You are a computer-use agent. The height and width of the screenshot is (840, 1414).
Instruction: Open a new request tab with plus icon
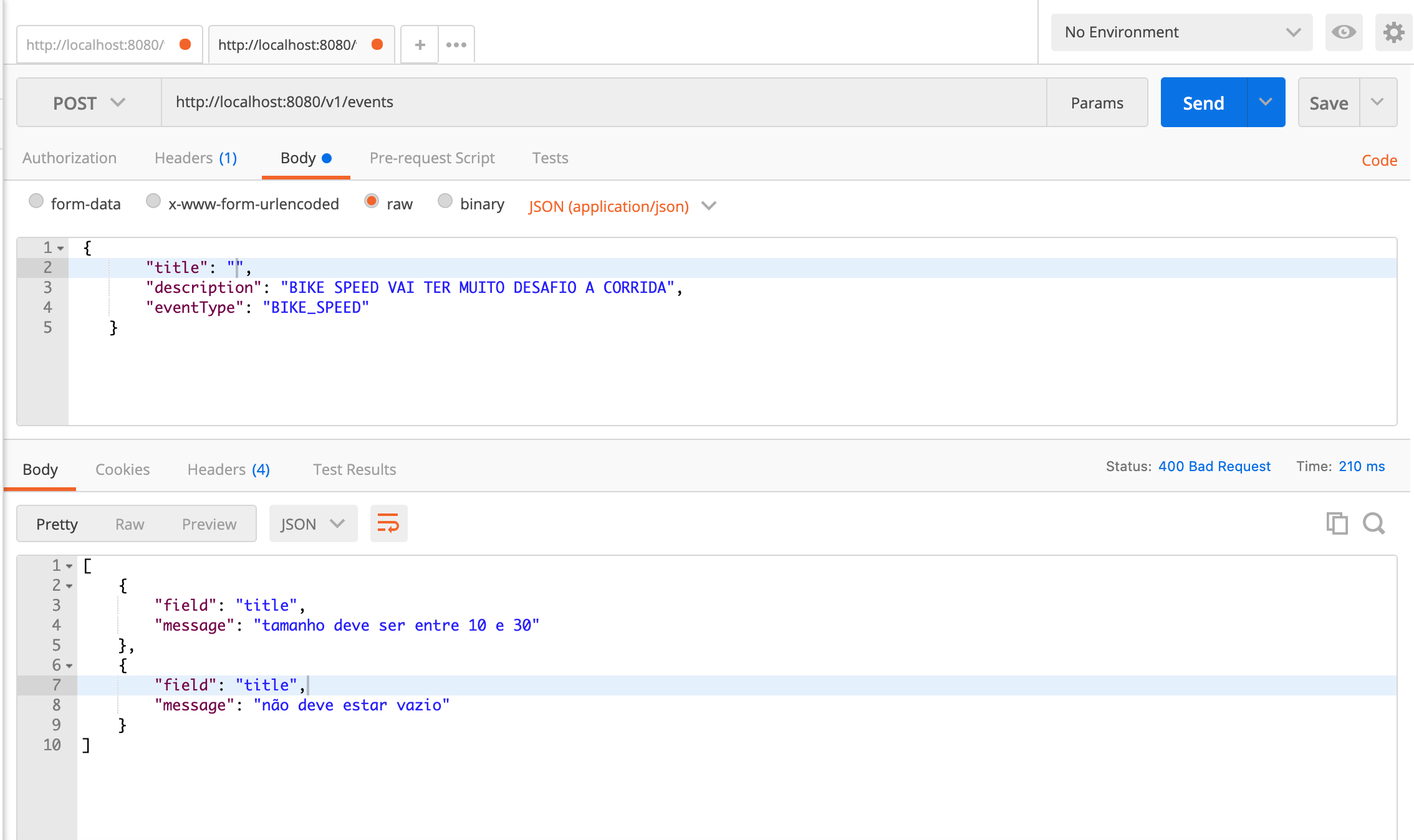420,45
